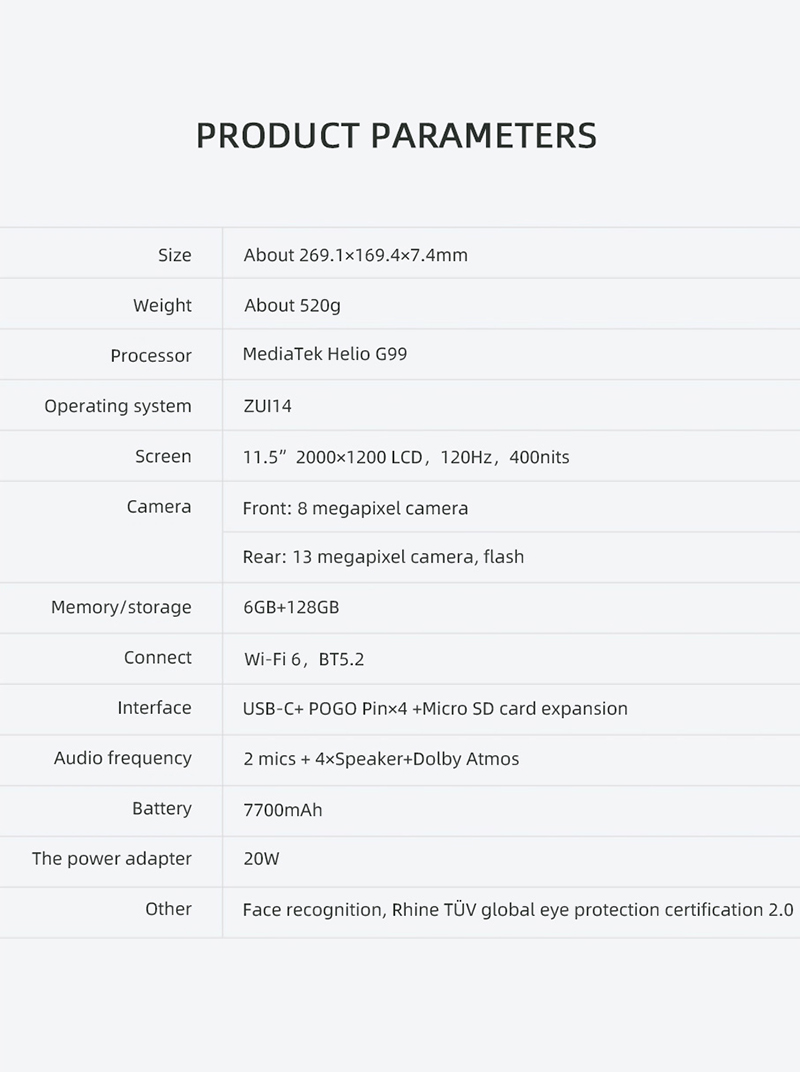Click USB-C+ POGO Pin×4 interface text

325,708
